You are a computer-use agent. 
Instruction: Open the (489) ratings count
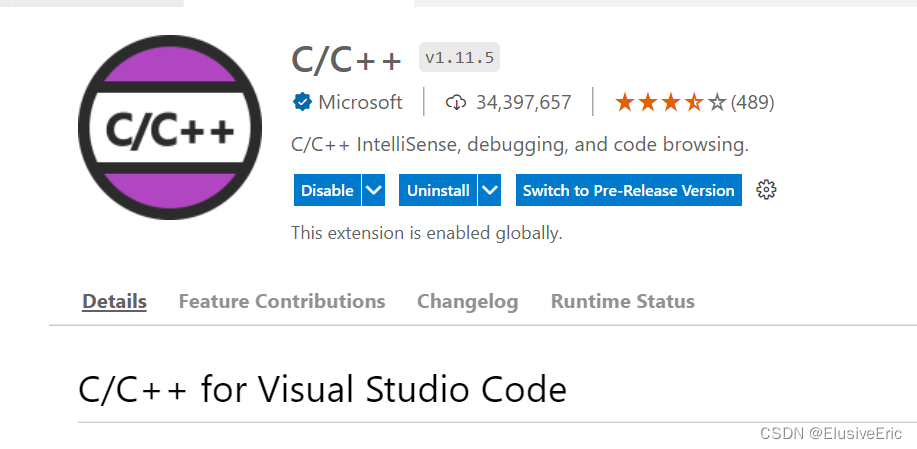point(753,103)
